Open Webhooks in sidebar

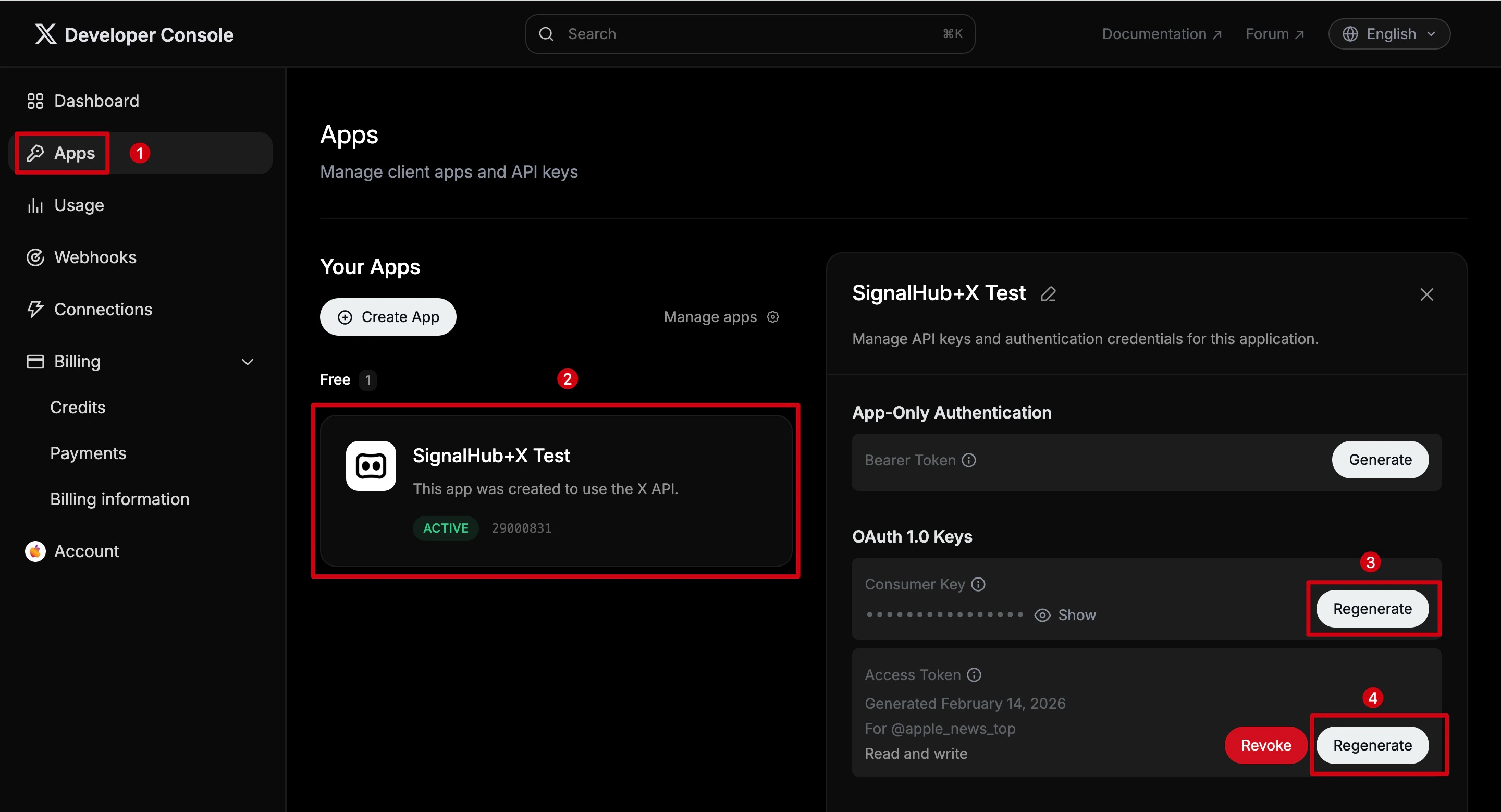coord(140,257)
